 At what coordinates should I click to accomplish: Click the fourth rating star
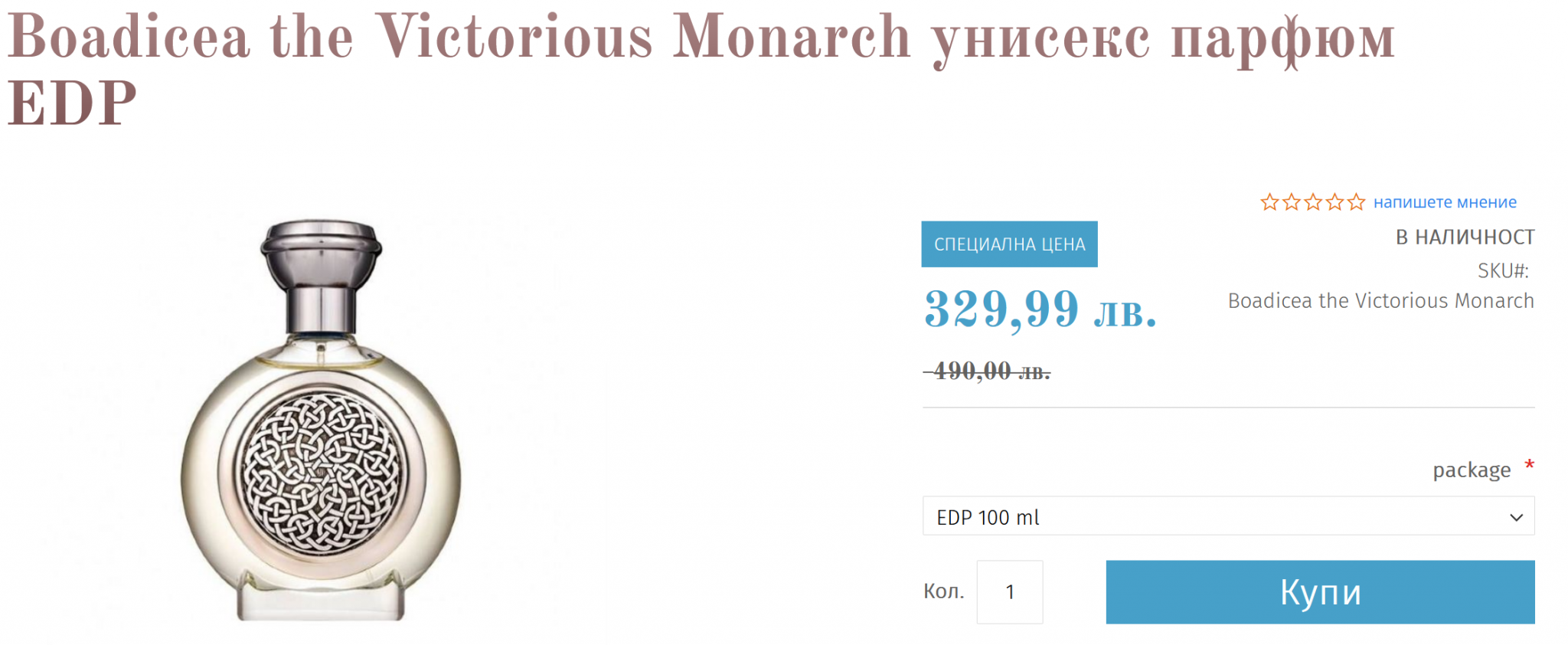click(1334, 202)
